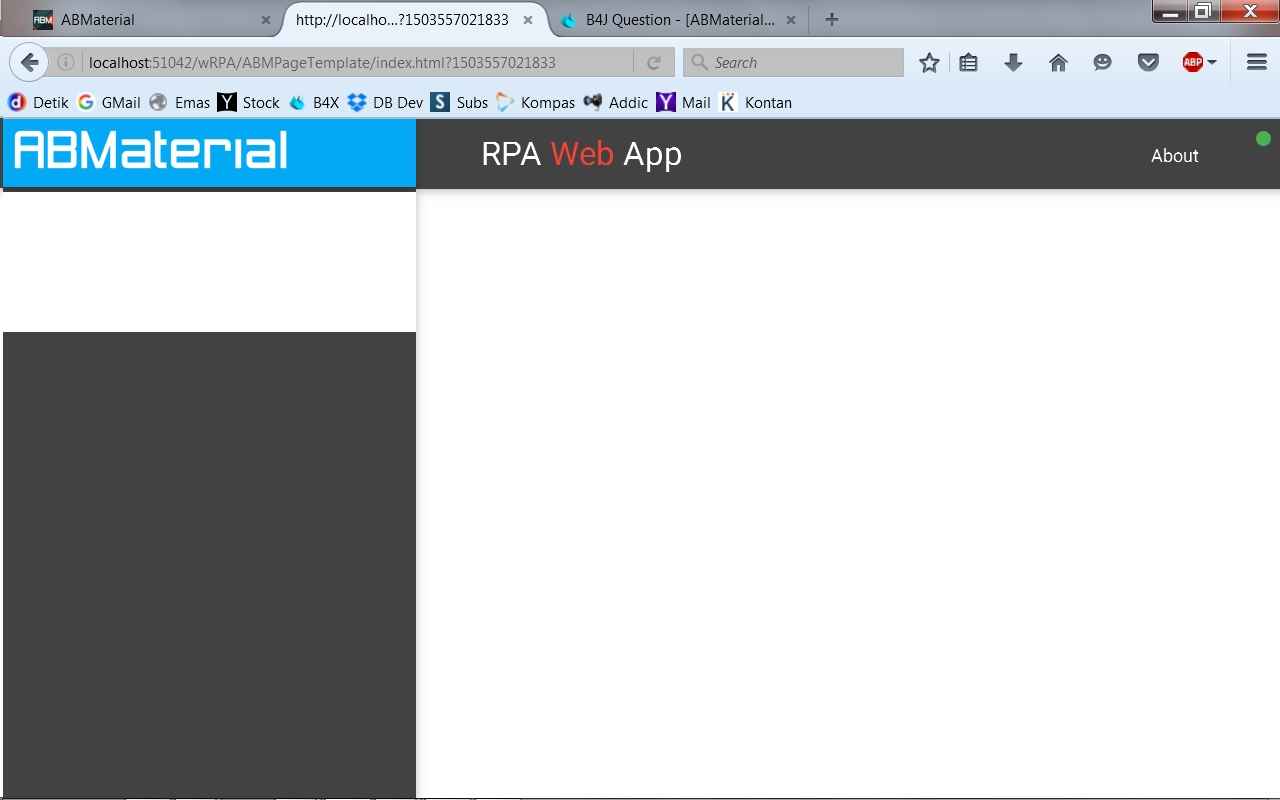Open the B4X bookmark

coord(314,102)
